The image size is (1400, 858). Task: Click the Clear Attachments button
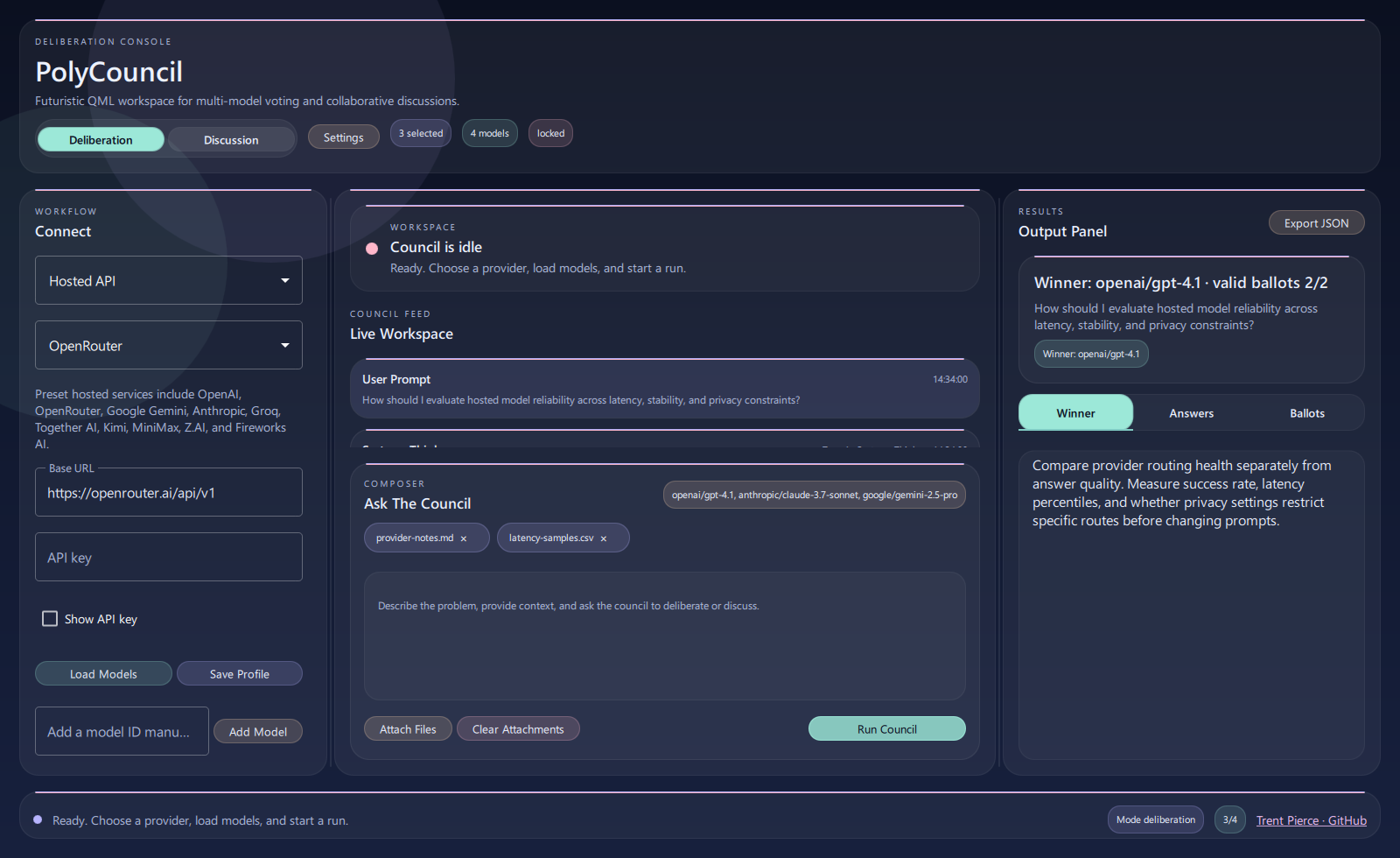[518, 728]
